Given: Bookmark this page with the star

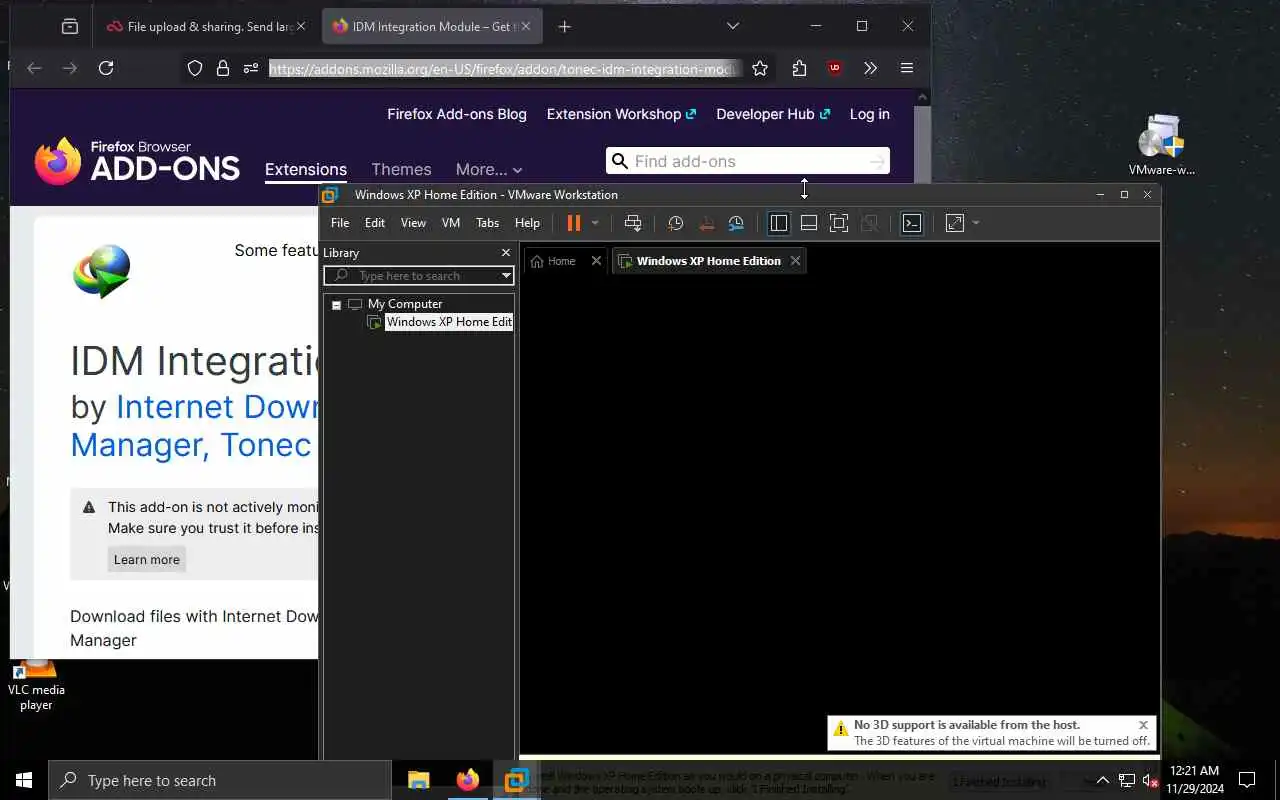Looking at the screenshot, I should click(x=760, y=68).
